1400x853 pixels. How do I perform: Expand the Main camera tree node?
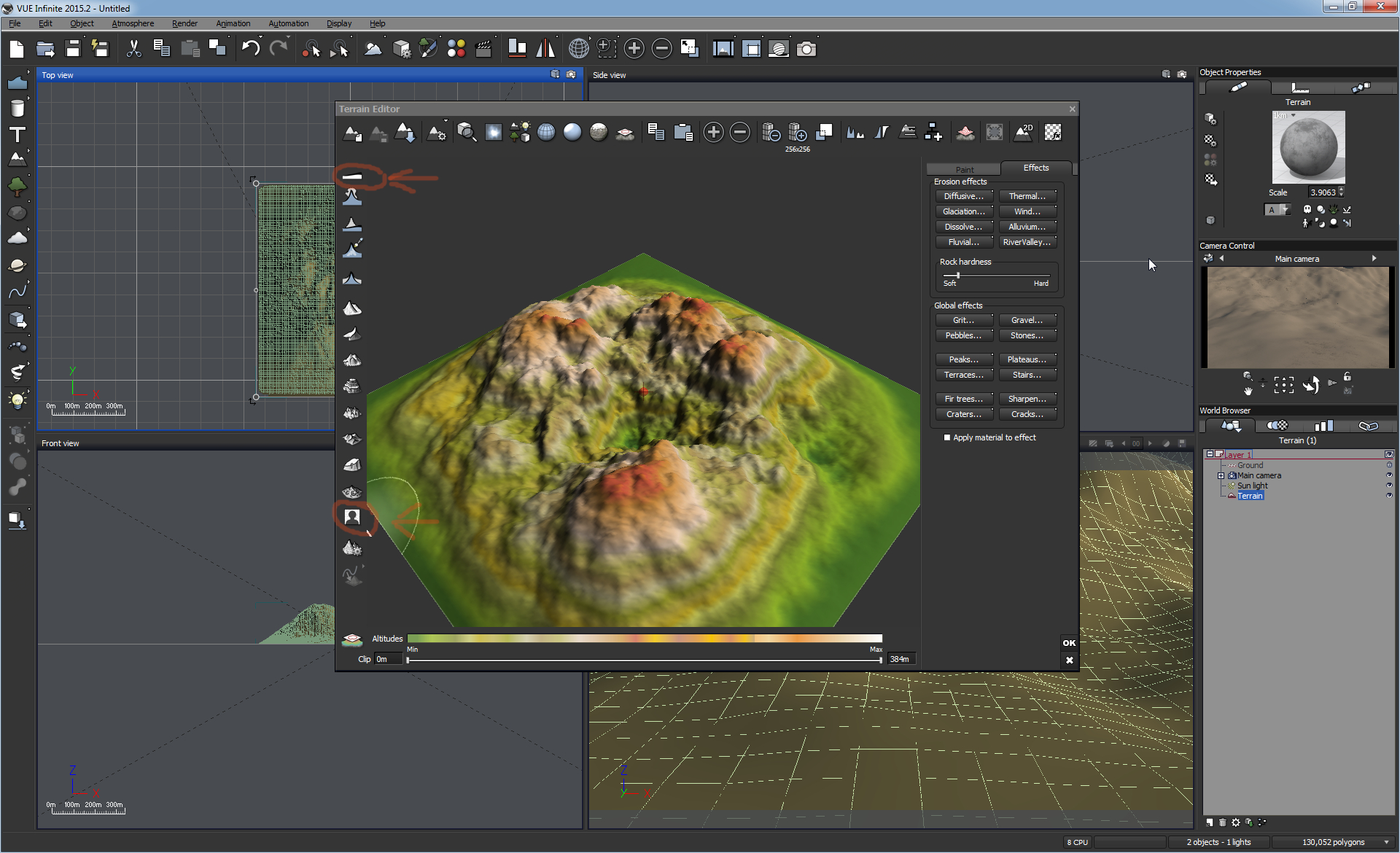pyautogui.click(x=1221, y=475)
